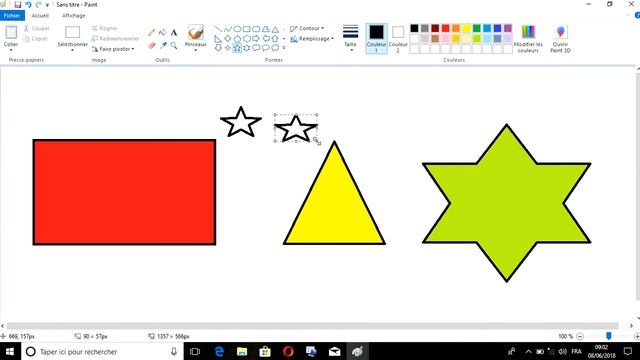Open Microsoft Edge from taskbar
640x360 pixels.
(219, 351)
